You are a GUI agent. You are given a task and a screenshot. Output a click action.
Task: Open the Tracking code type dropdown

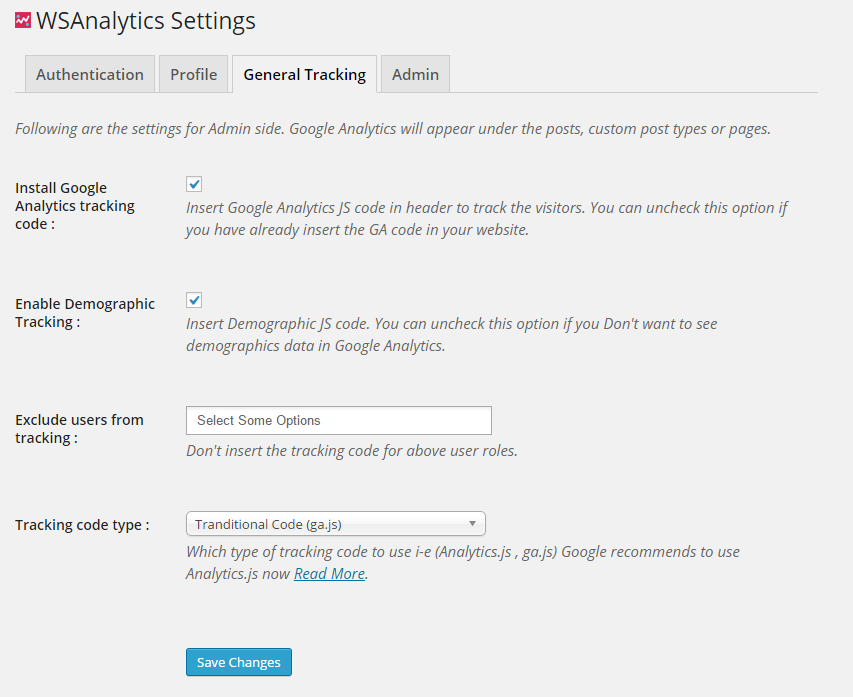click(x=336, y=524)
